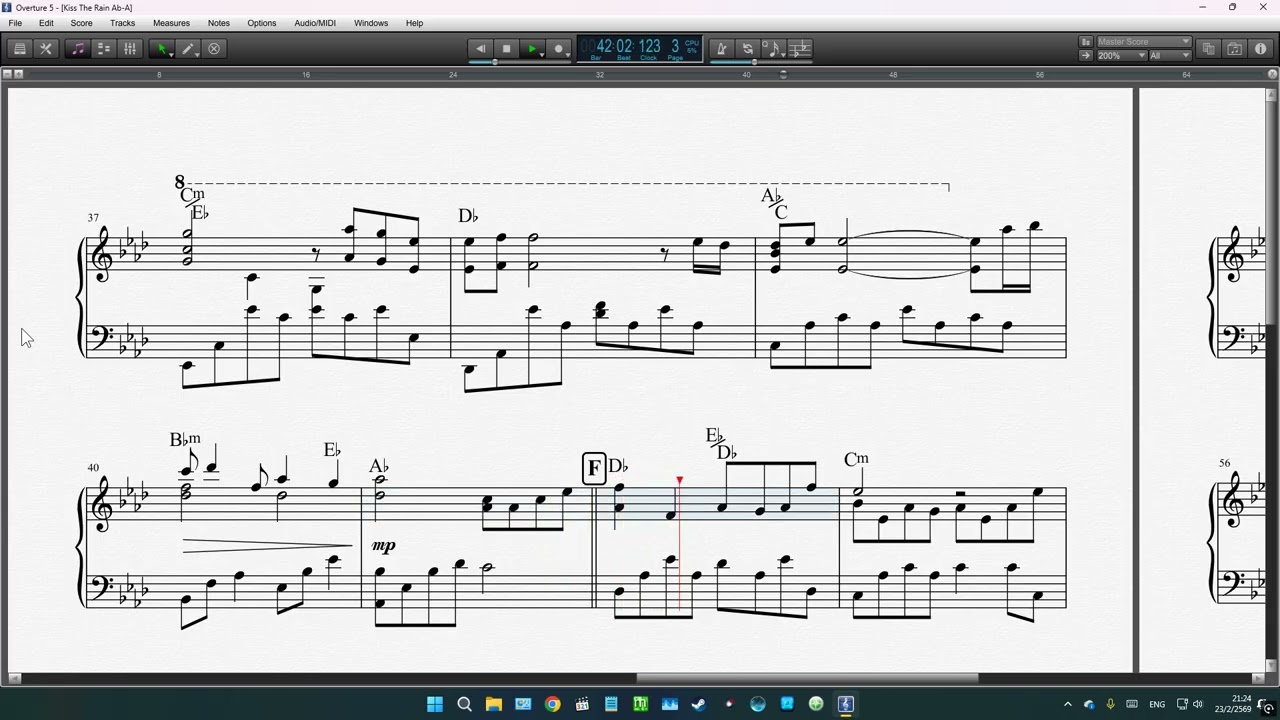Open File Explorer from the taskbar

[x=493, y=704]
